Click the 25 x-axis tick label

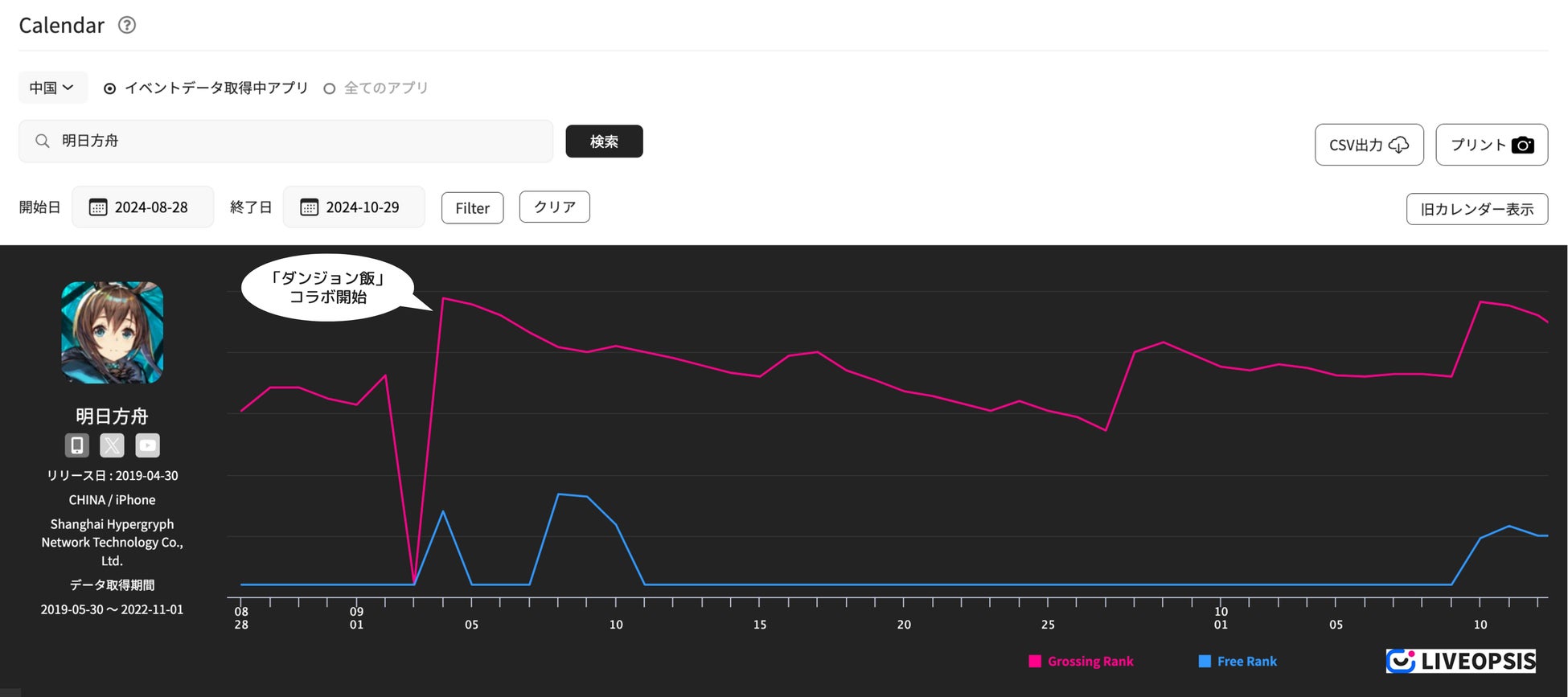[1048, 625]
